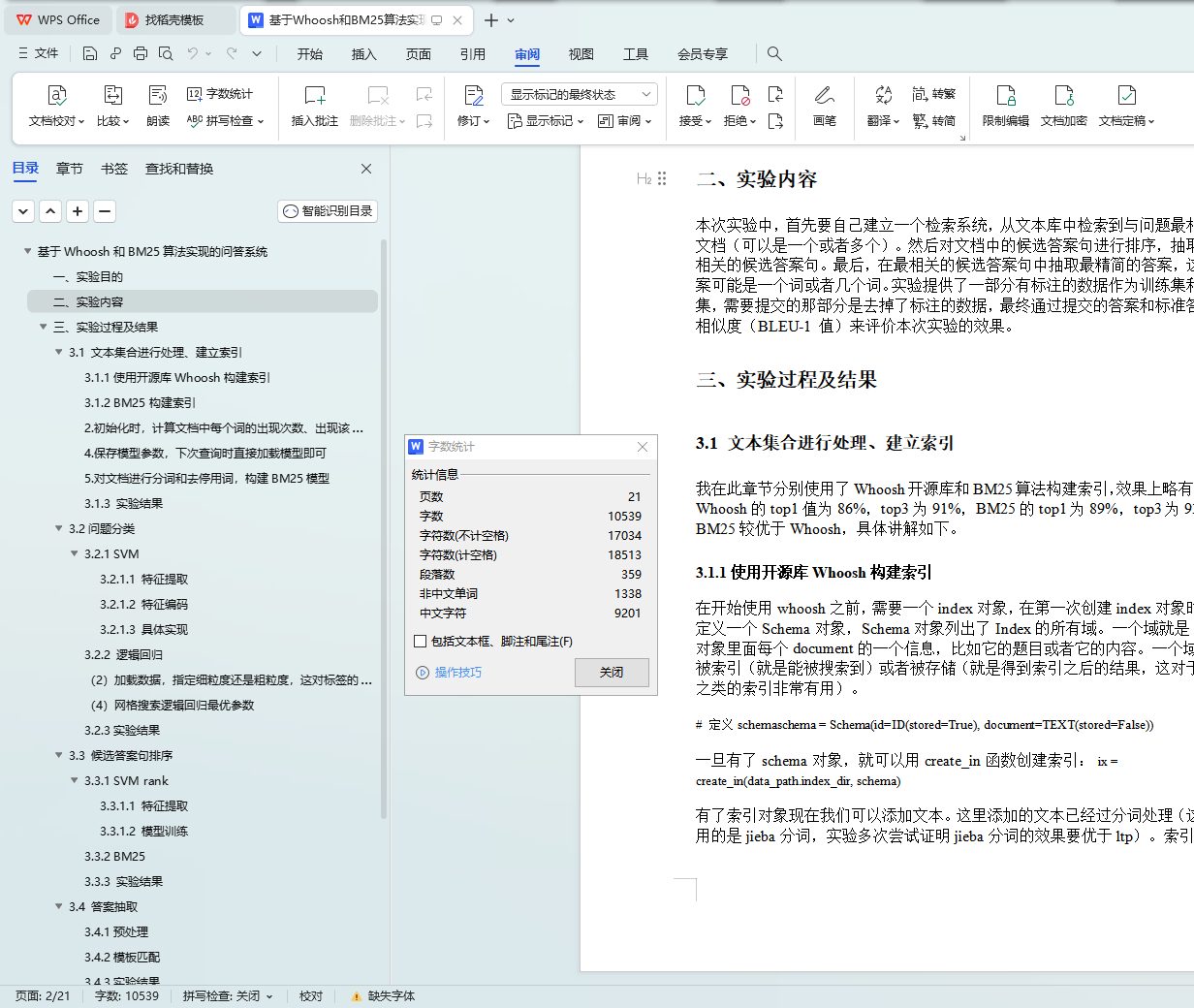The width and height of the screenshot is (1194, 1008).
Task: Click the 关闭 button in word count dialog
Action: tap(612, 672)
